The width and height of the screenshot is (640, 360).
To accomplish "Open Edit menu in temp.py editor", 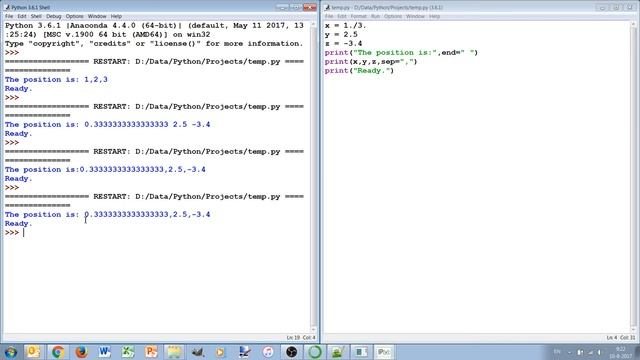I will pyautogui.click(x=342, y=16).
